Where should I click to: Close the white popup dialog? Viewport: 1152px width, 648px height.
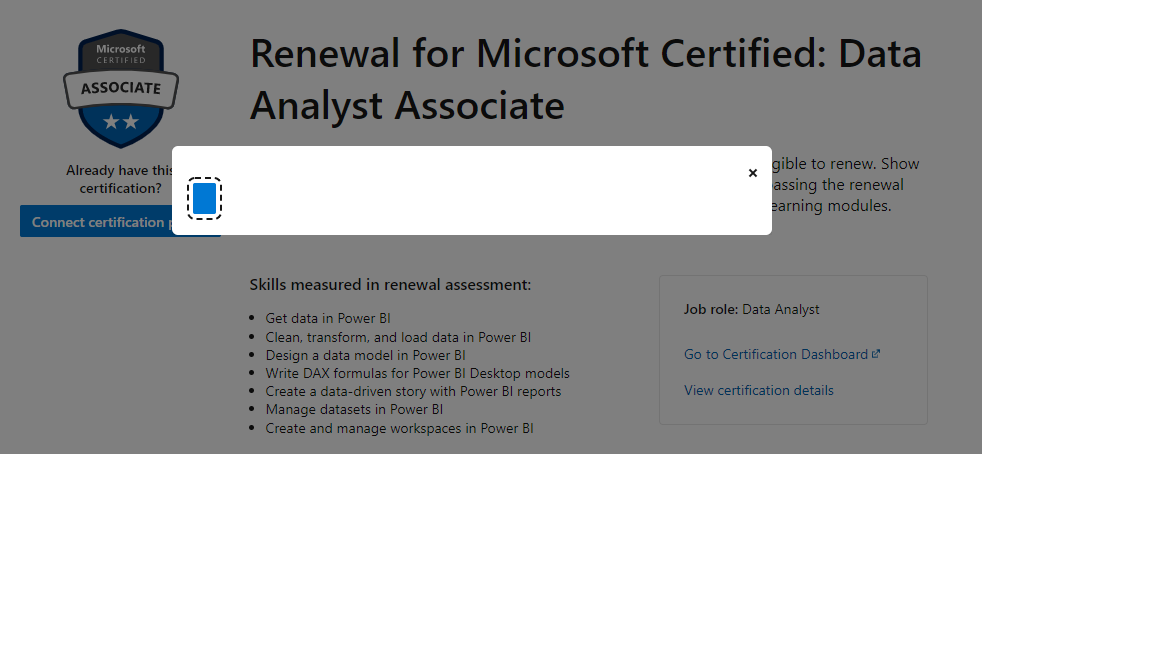[753, 172]
